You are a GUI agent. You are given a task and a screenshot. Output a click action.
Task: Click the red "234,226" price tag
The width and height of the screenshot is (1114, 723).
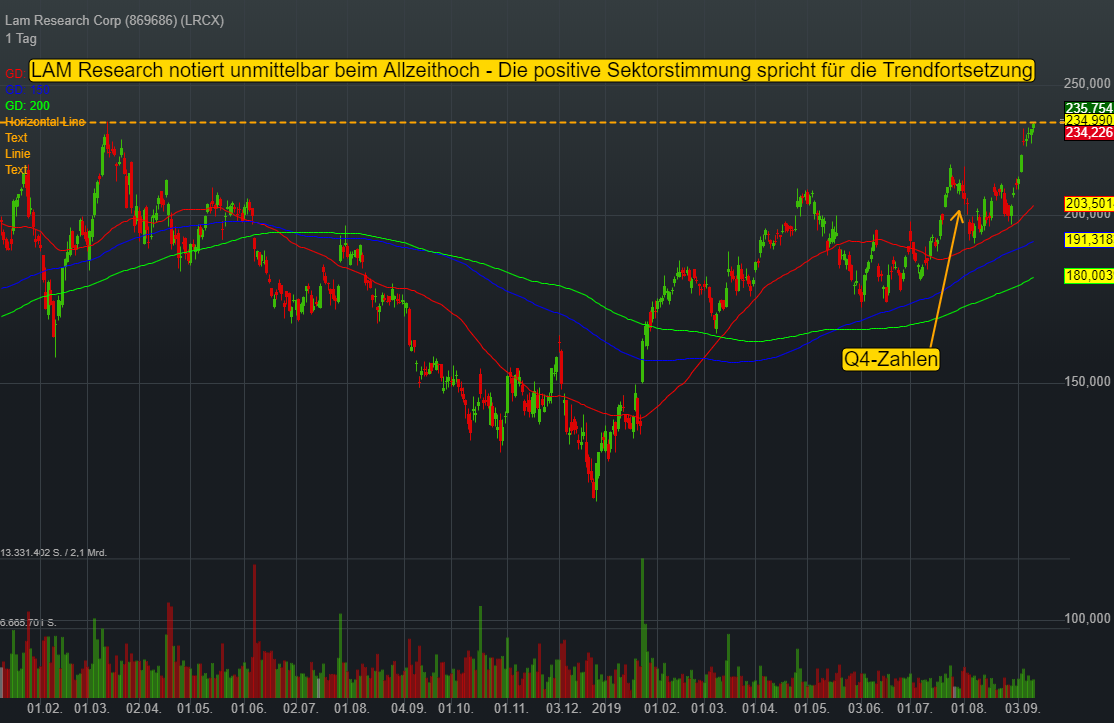1088,133
